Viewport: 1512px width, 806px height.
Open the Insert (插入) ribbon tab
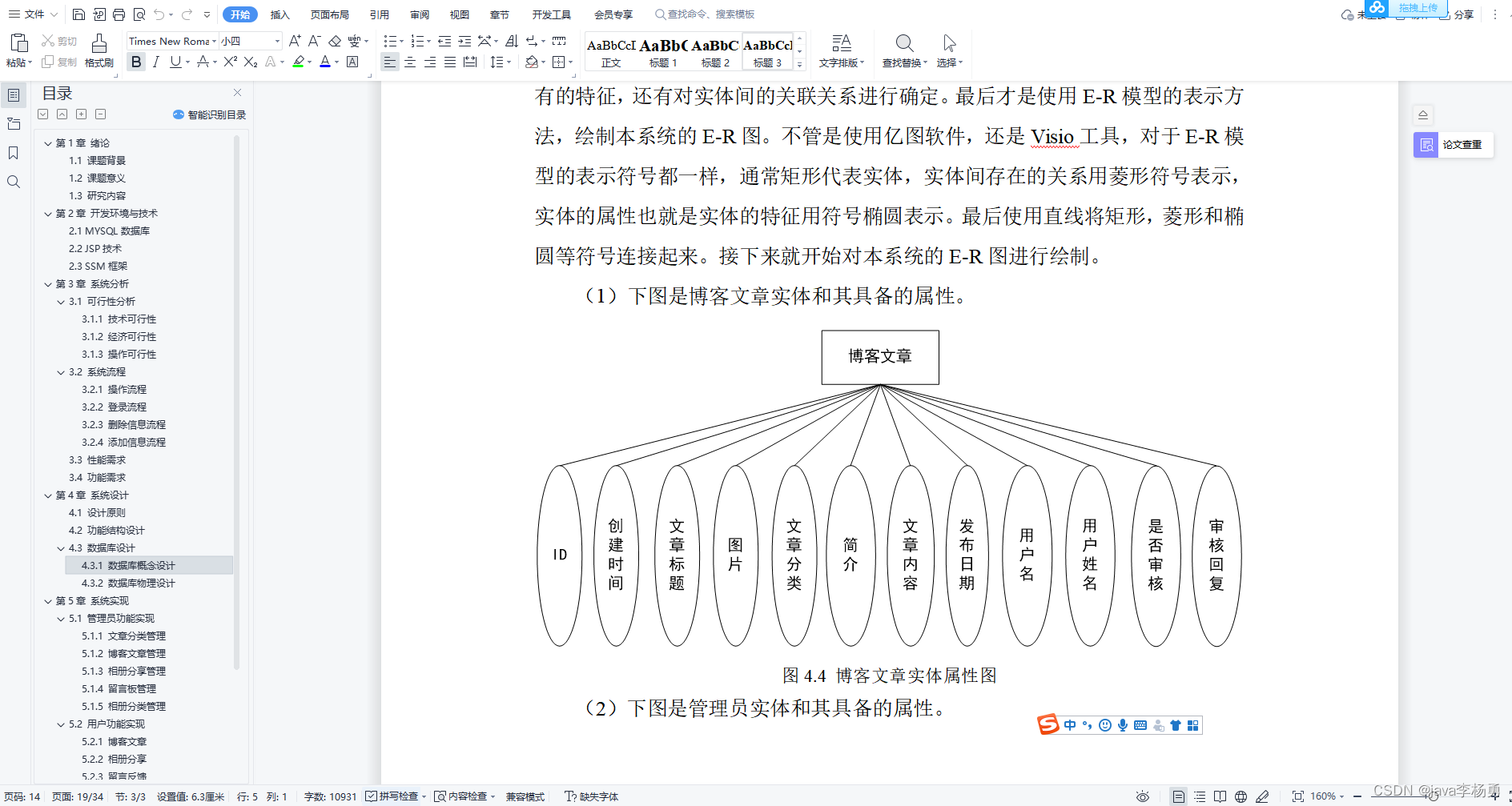click(x=279, y=14)
